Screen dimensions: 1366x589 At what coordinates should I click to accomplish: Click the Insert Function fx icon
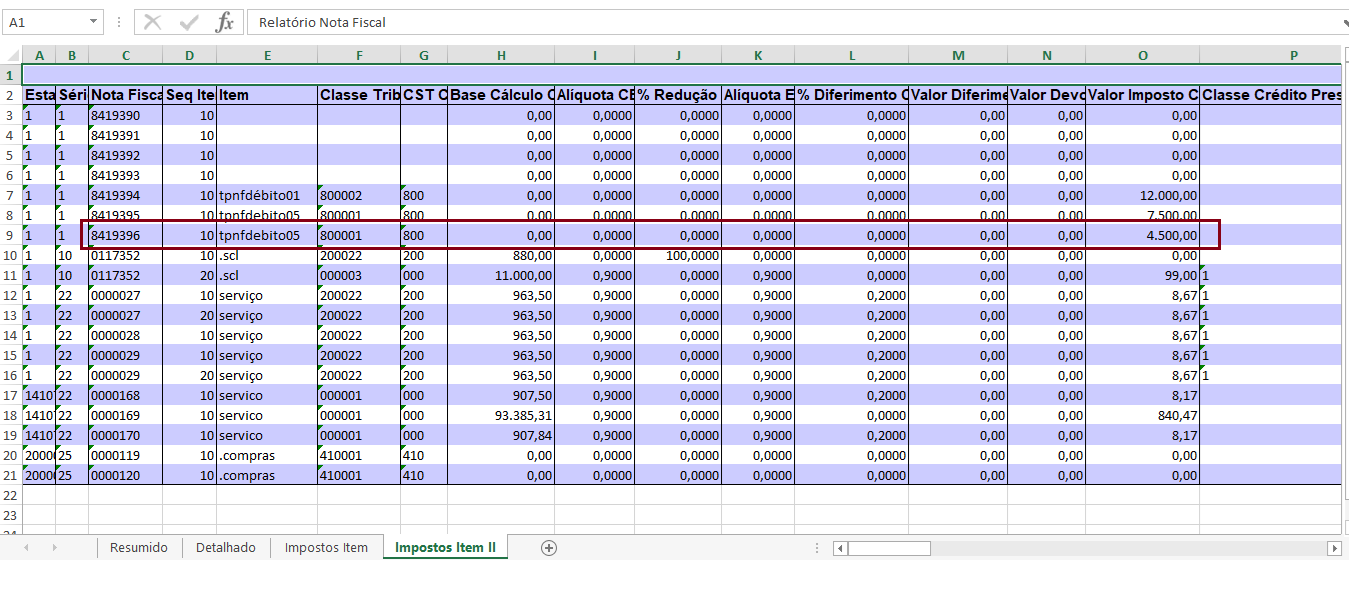[x=225, y=22]
